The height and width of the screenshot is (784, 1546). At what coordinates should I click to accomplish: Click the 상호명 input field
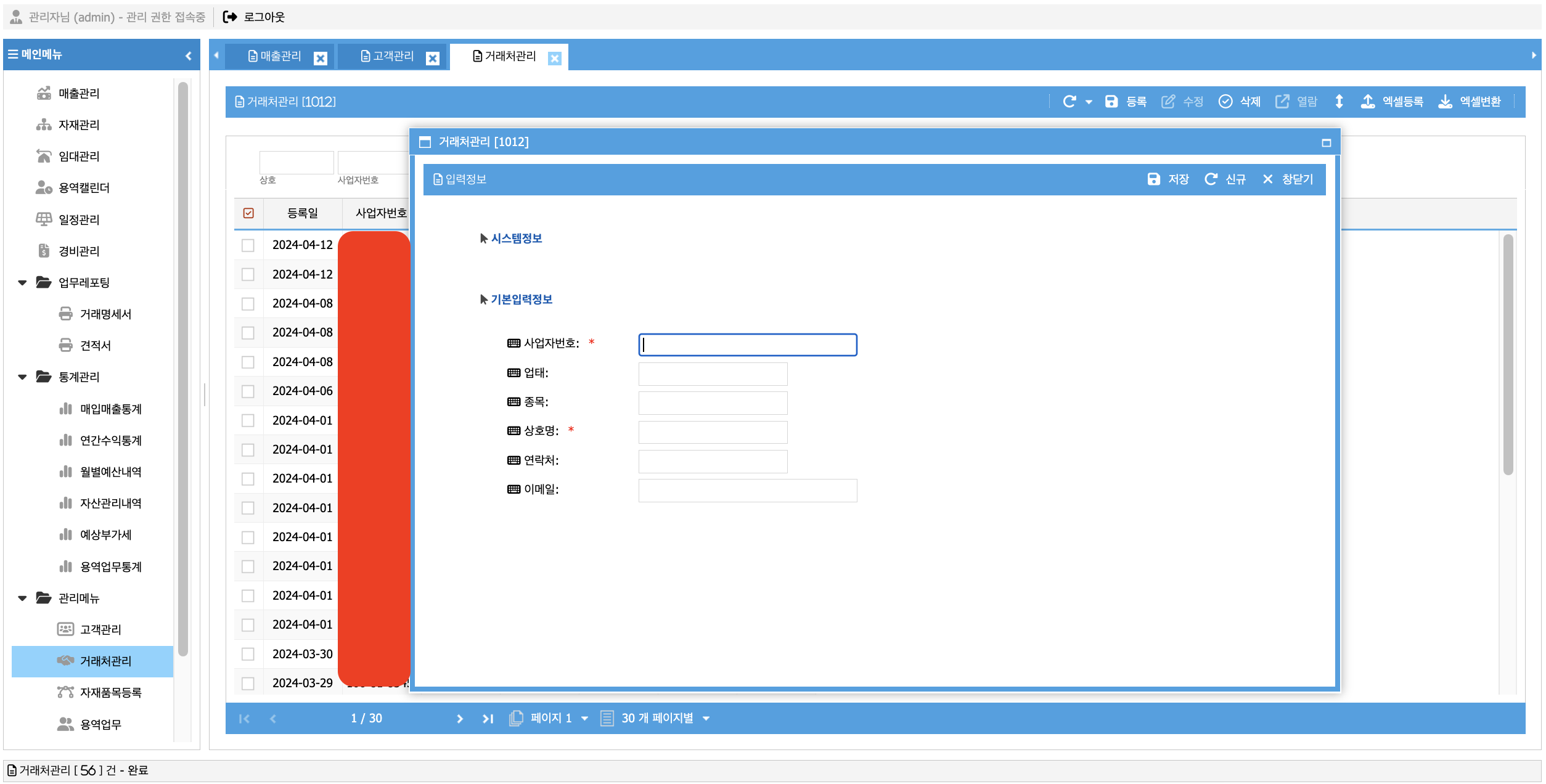pyautogui.click(x=713, y=433)
